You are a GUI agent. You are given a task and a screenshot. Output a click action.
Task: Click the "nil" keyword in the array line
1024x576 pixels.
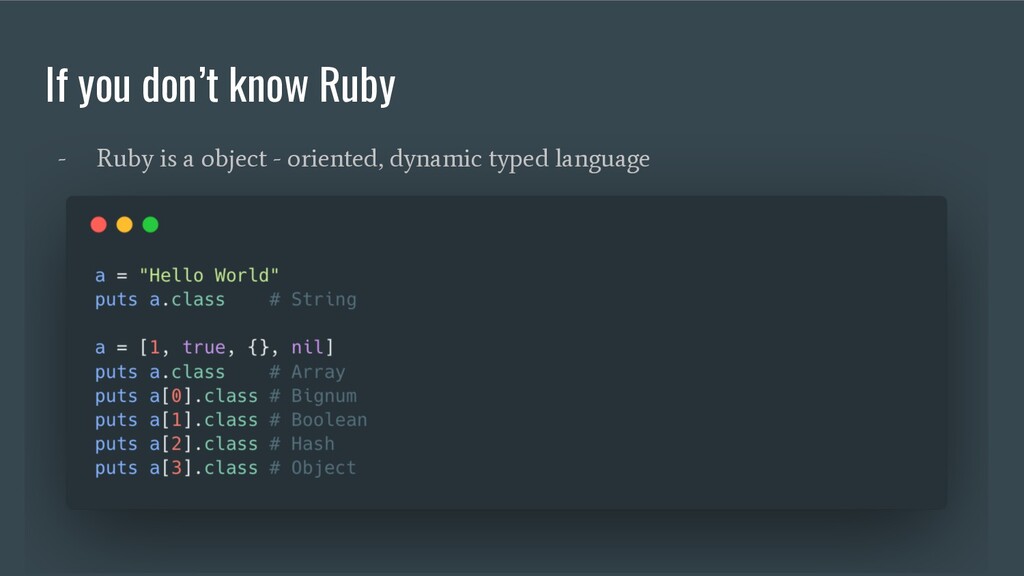[x=307, y=347]
